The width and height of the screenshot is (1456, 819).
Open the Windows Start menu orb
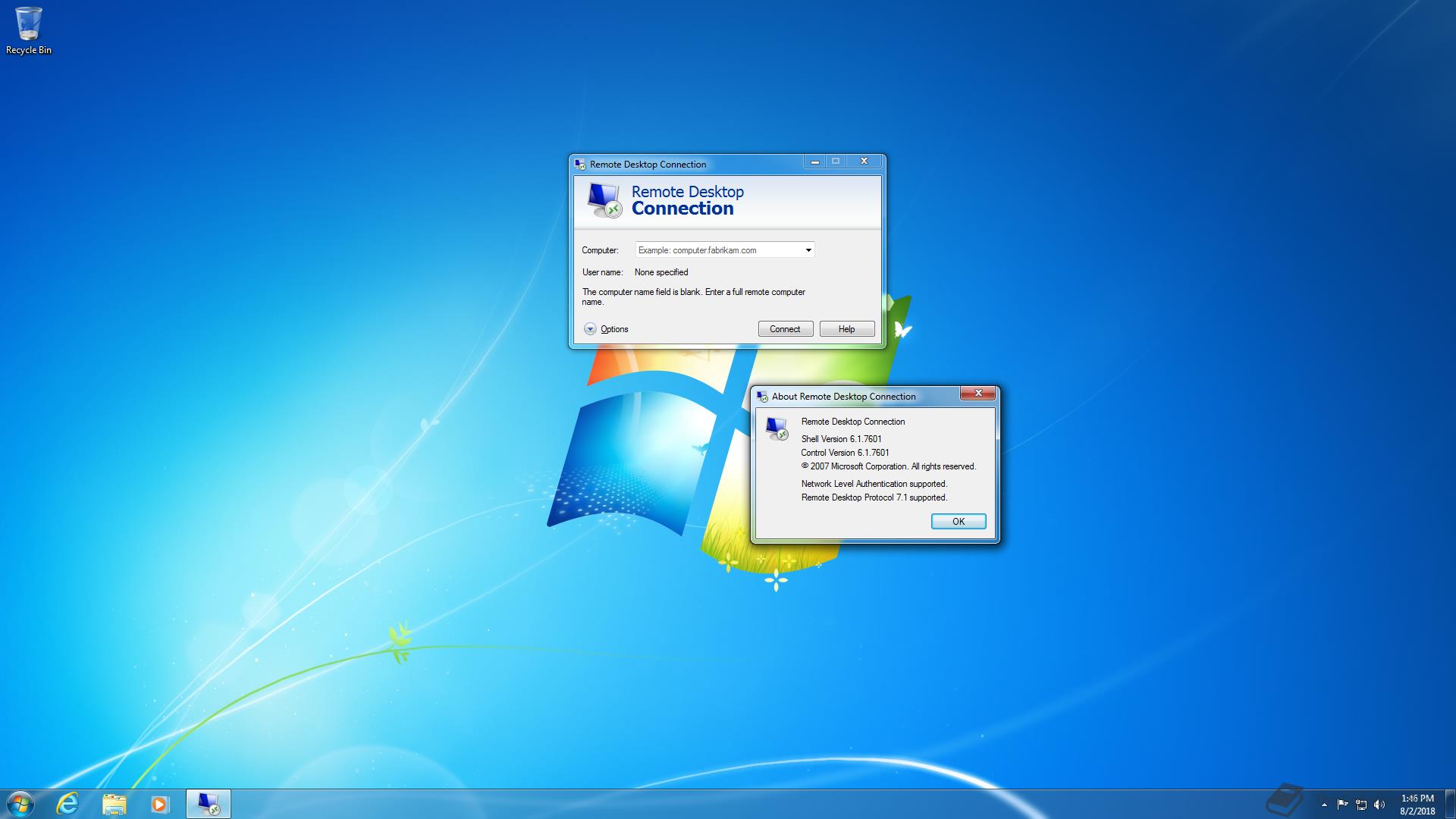pos(20,804)
